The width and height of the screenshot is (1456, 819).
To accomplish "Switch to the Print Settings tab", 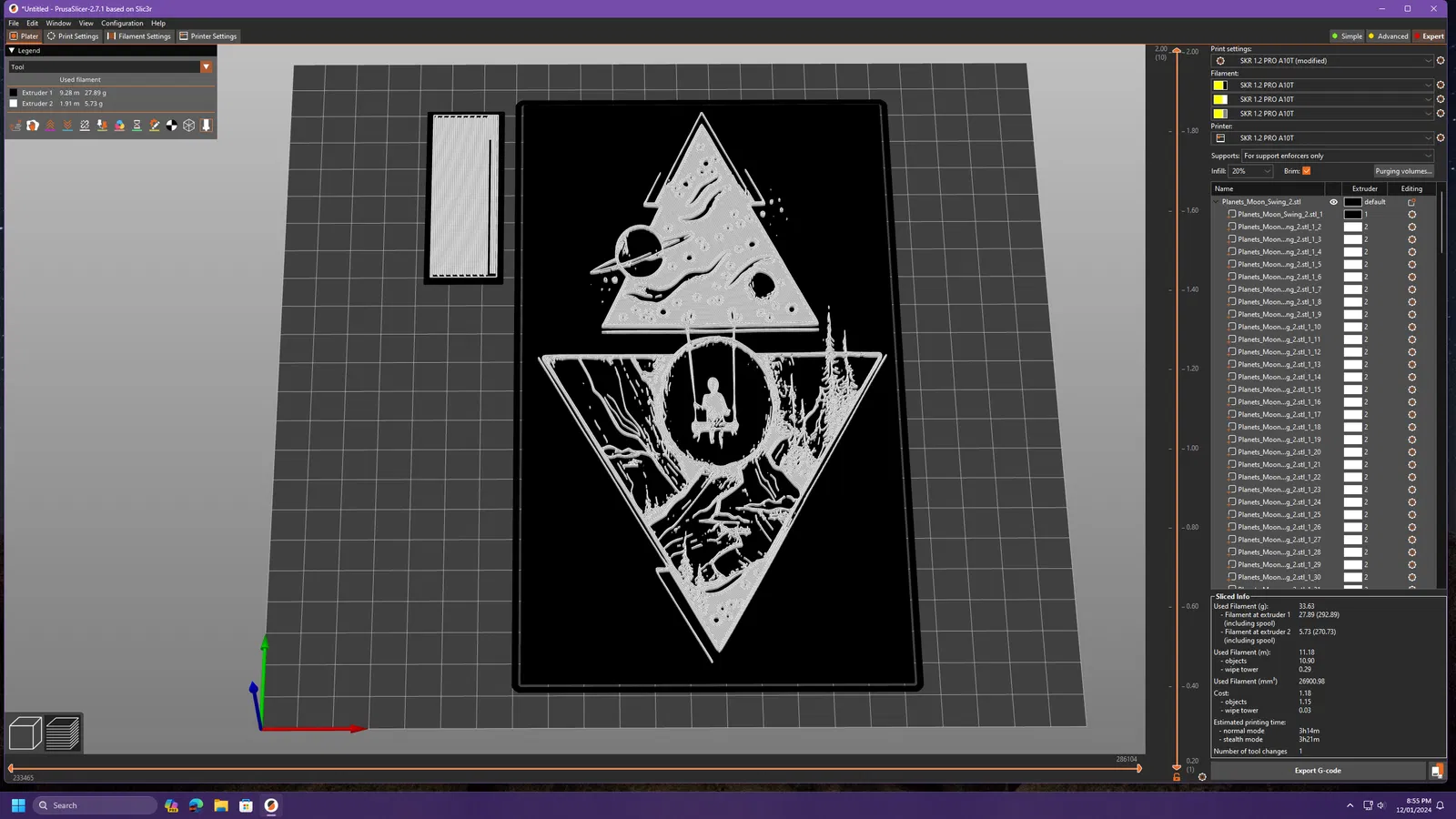I will coord(73,36).
